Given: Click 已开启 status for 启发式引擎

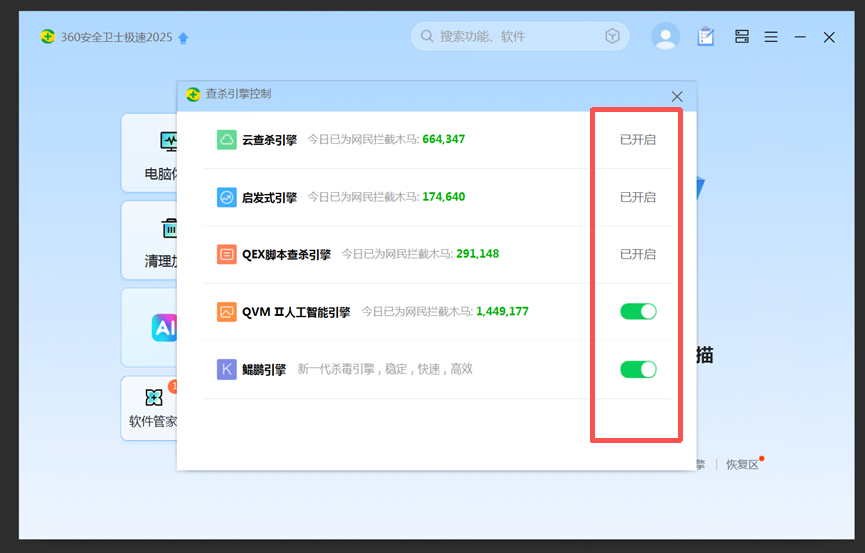Looking at the screenshot, I should [637, 197].
